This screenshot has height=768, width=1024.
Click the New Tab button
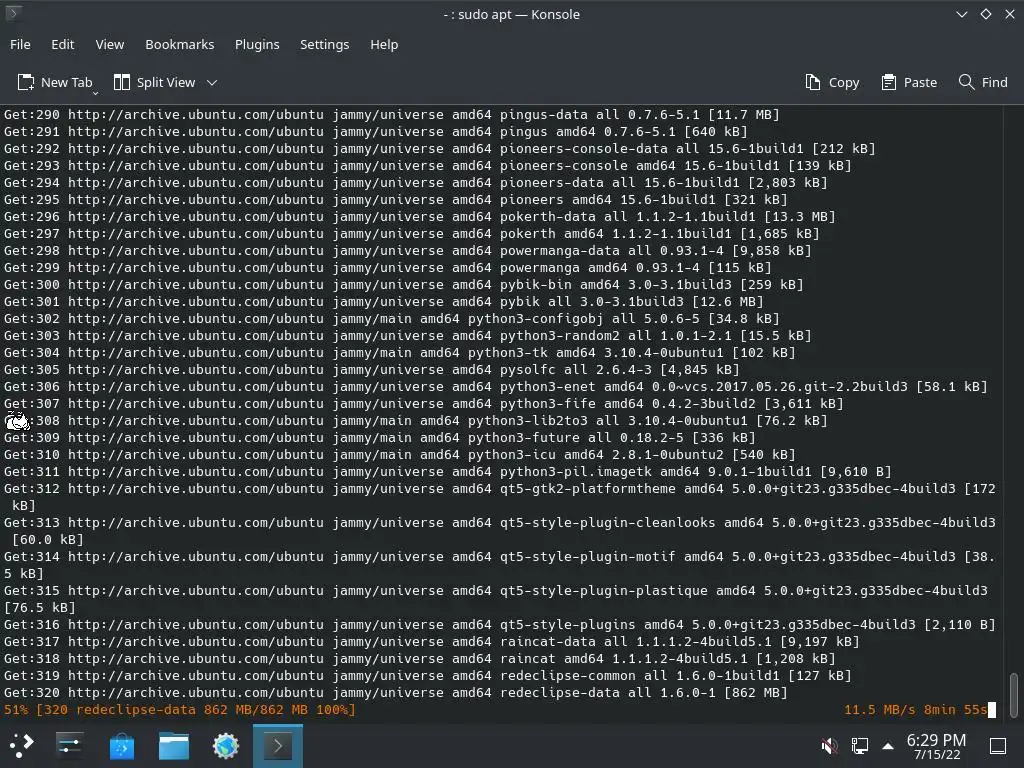pos(55,82)
